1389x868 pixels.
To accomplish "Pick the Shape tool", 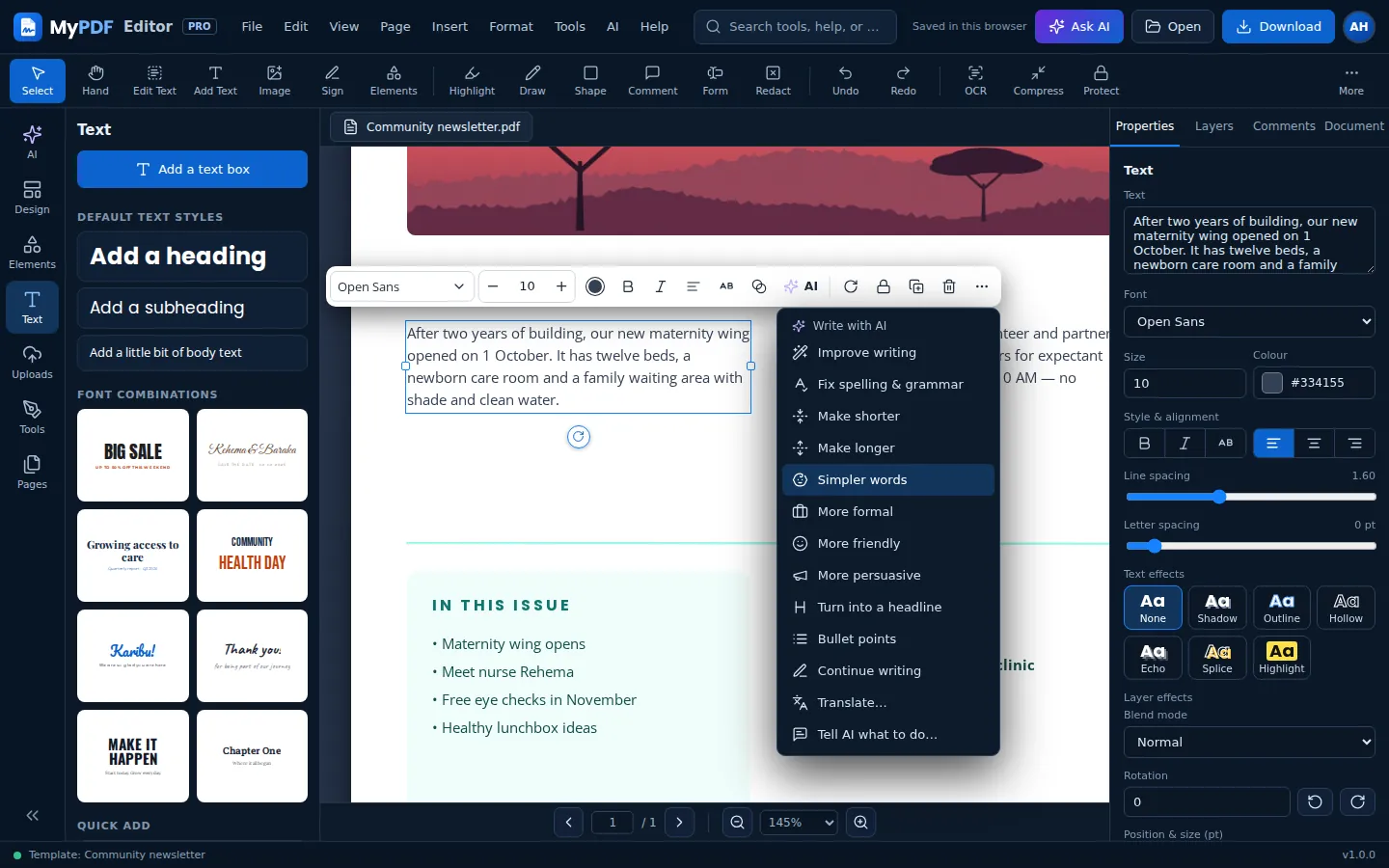I will click(590, 80).
